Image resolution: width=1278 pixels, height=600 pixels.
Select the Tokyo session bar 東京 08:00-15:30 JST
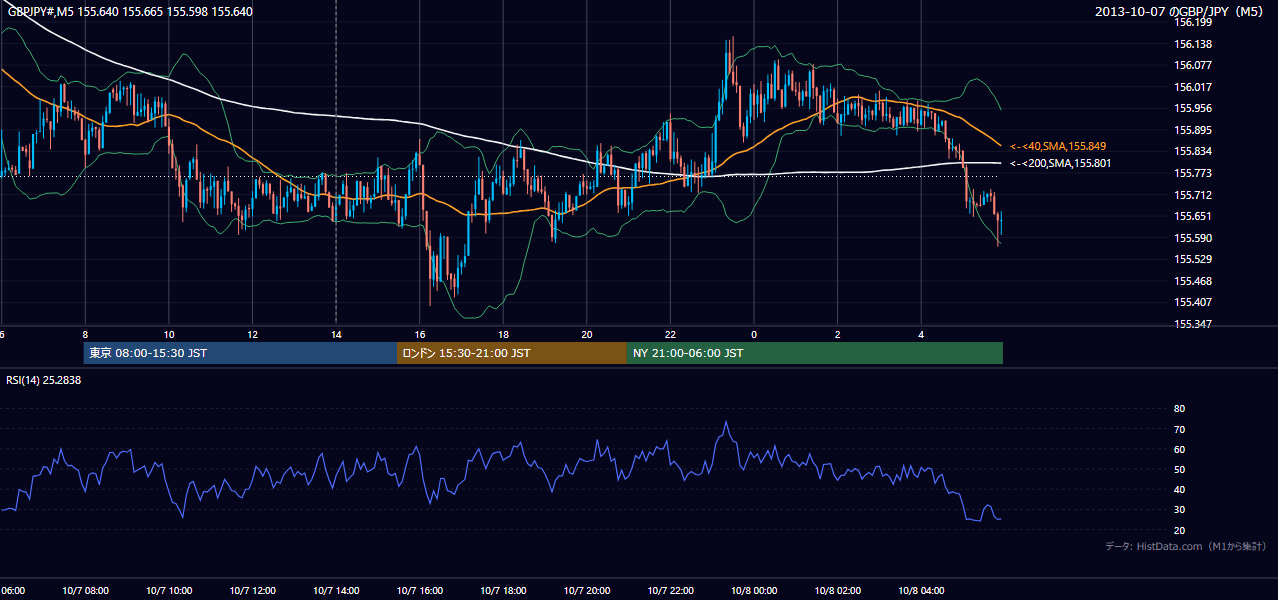(240, 353)
